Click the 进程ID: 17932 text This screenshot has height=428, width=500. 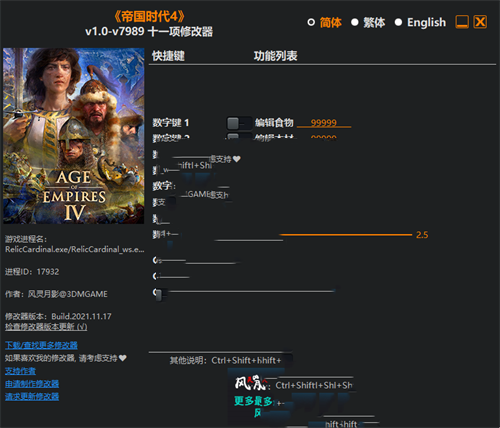32,272
